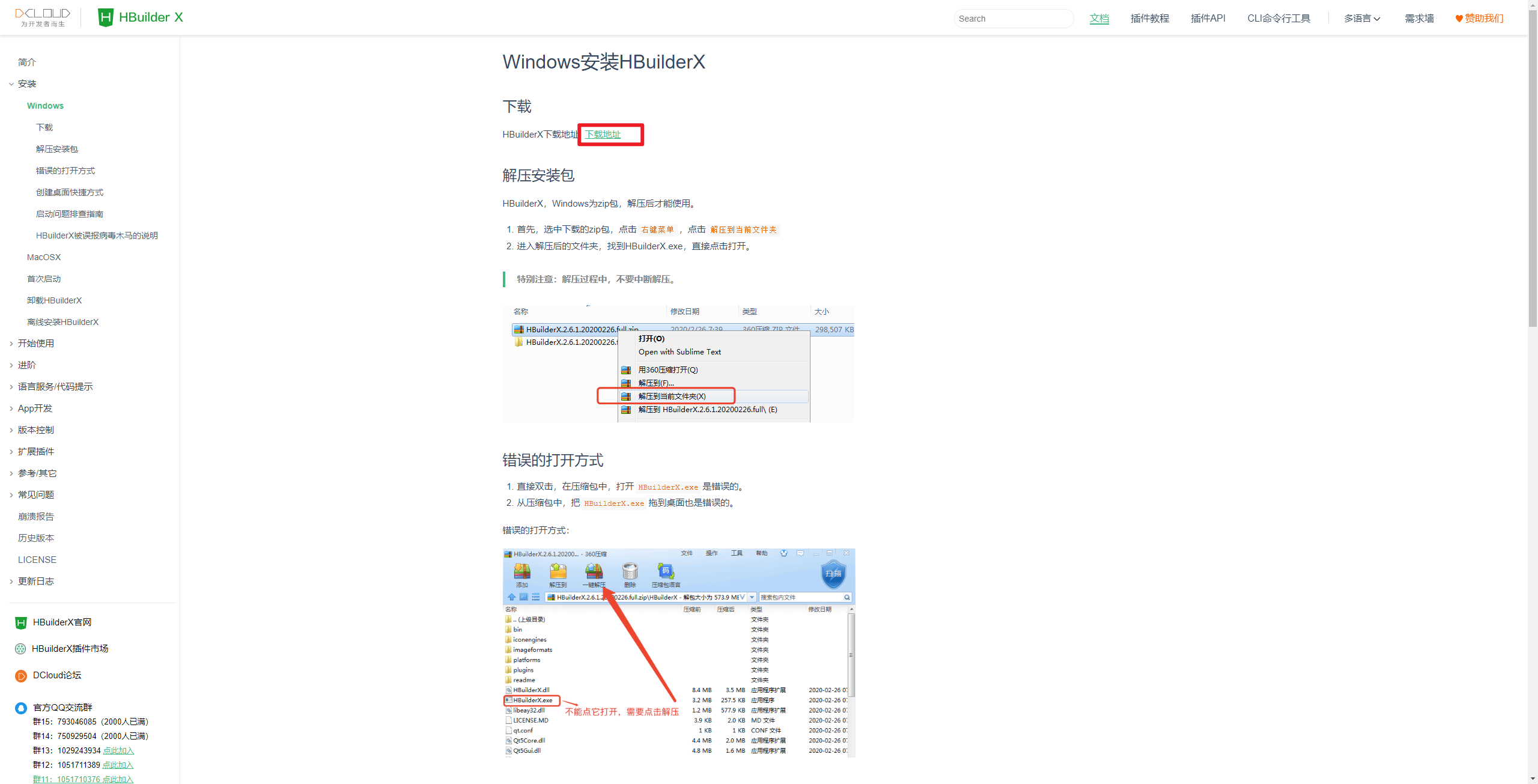Viewport: 1538px width, 784px height.
Task: Click 点此加入 for 群13
Action: pyautogui.click(x=118, y=750)
